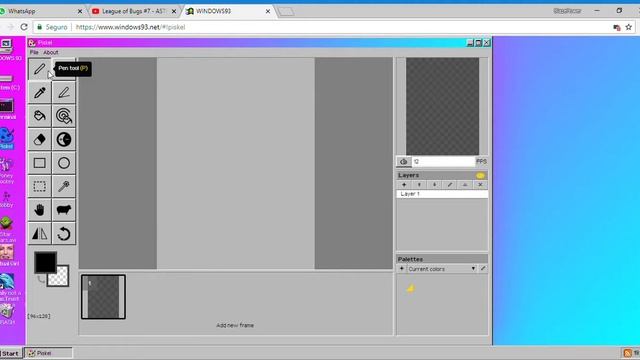Toggle onion skin button beside FPS
This screenshot has width=640, height=360.
tap(404, 162)
